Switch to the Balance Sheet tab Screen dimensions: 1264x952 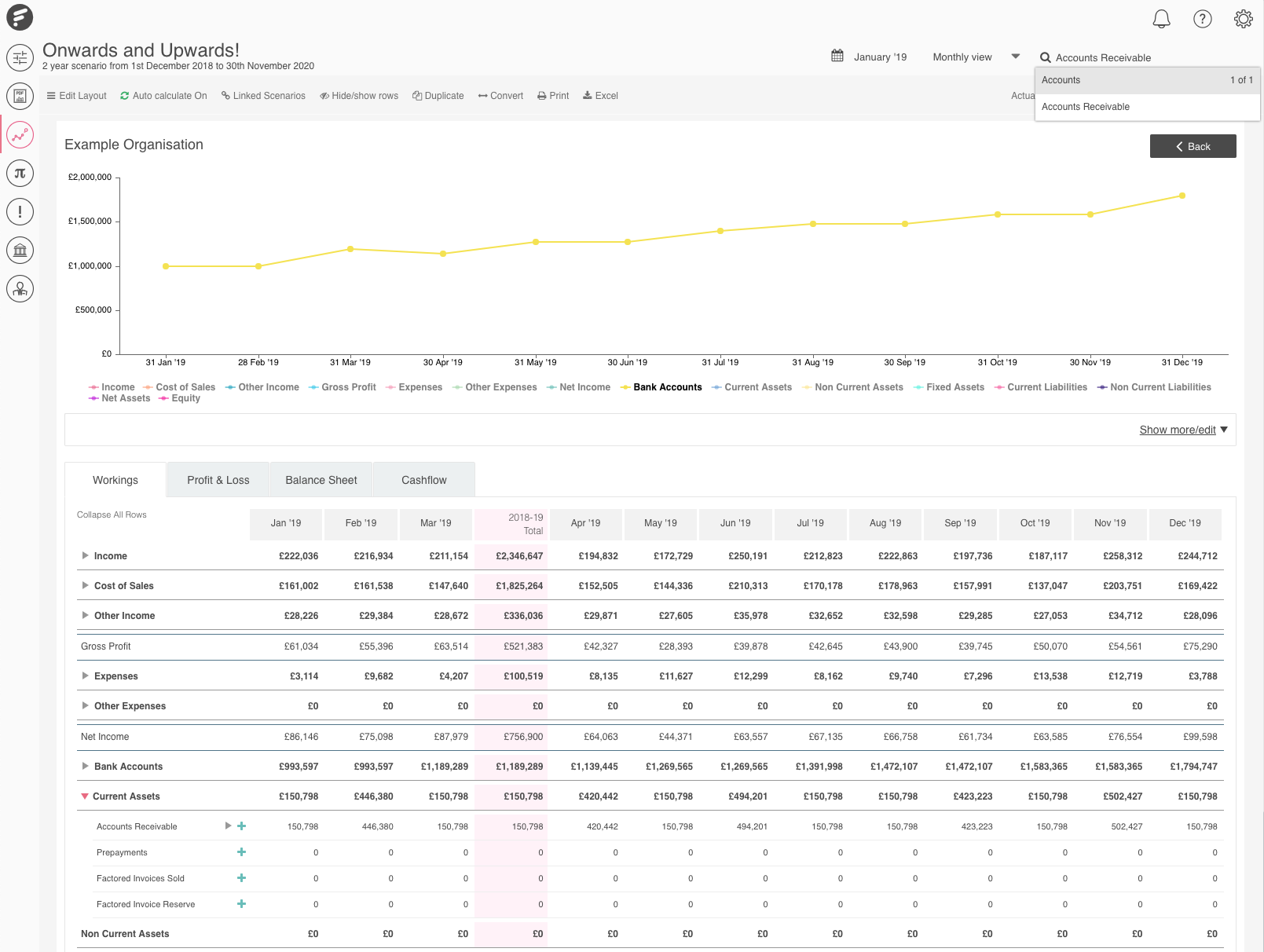point(321,479)
